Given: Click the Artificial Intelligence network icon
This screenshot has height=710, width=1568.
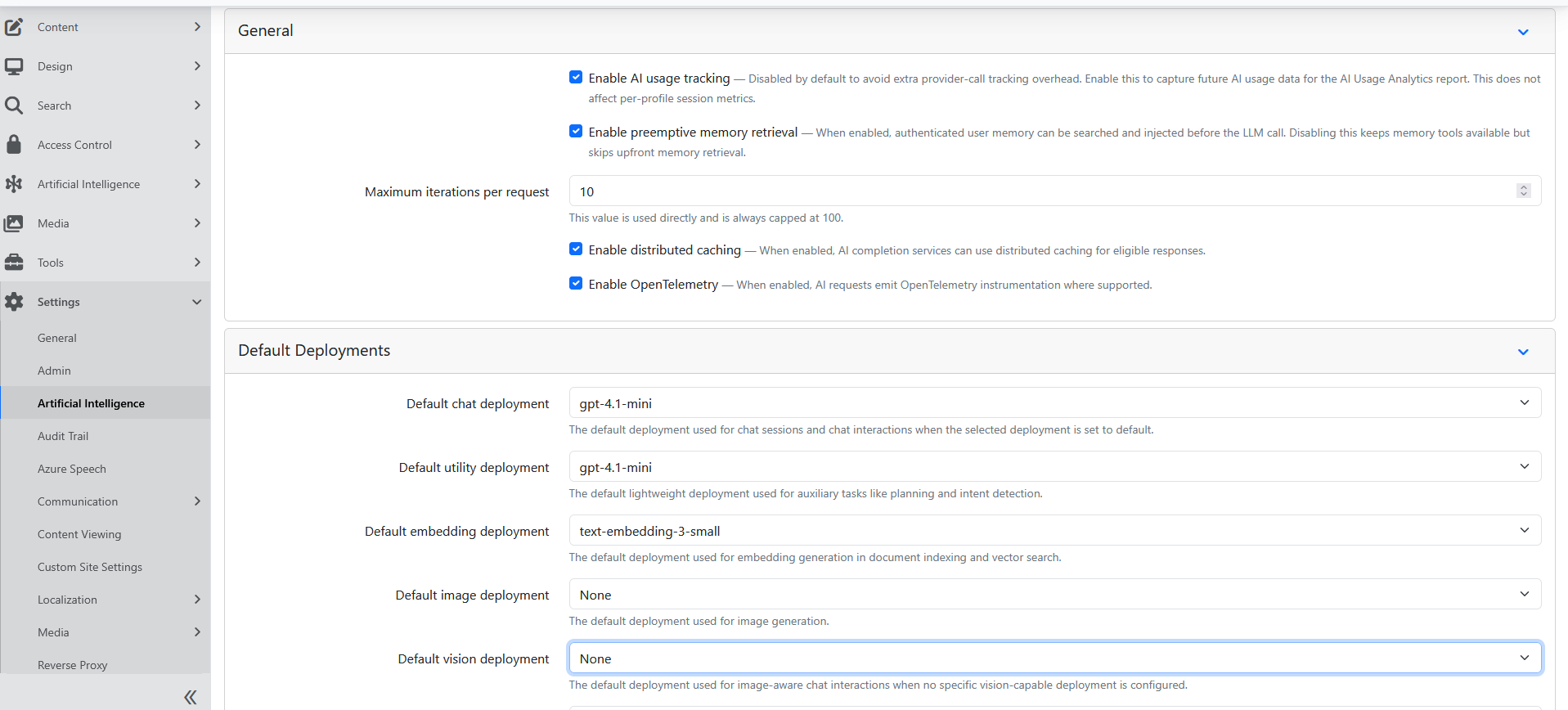Looking at the screenshot, I should tap(14, 184).
